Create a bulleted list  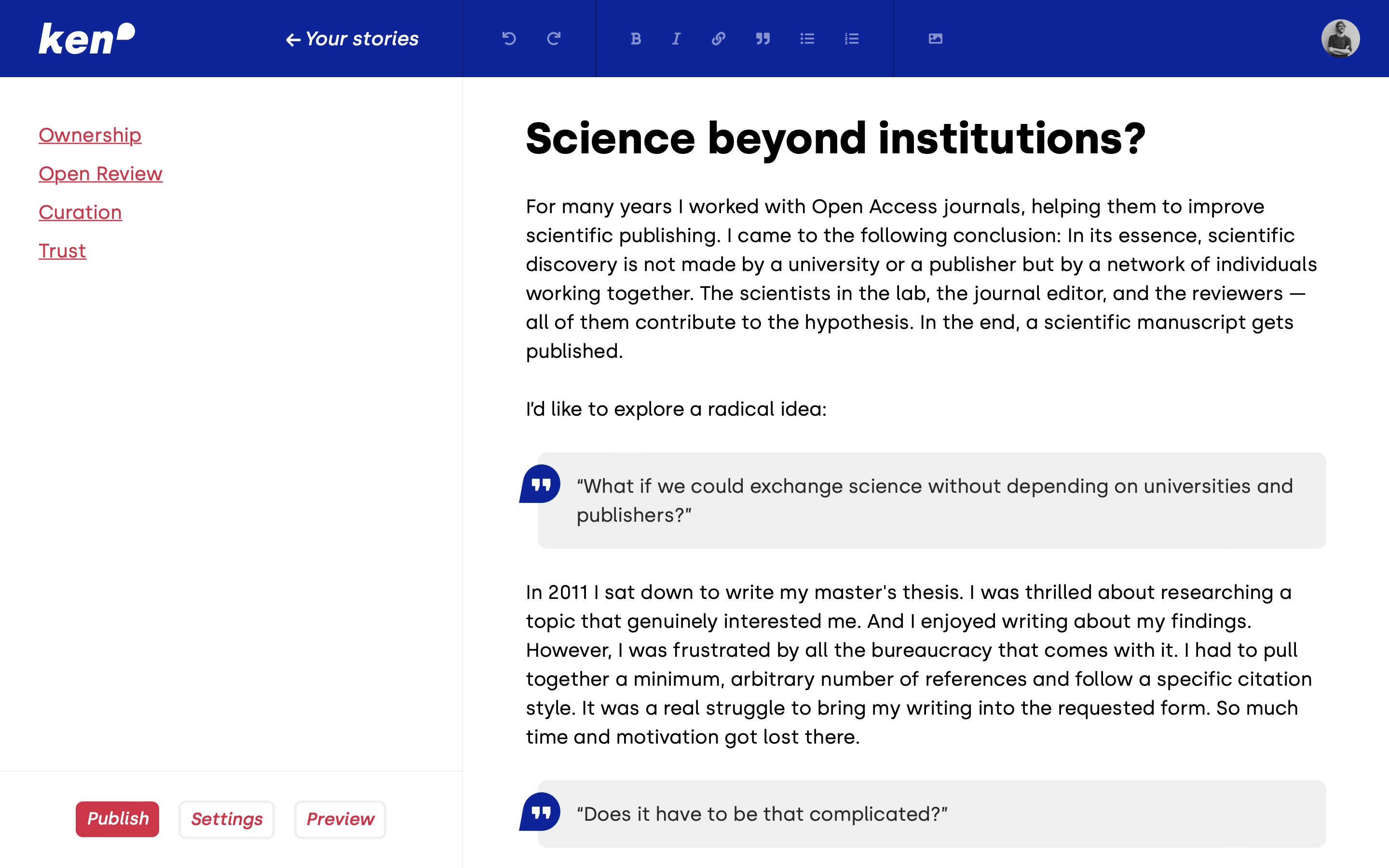coord(807,39)
